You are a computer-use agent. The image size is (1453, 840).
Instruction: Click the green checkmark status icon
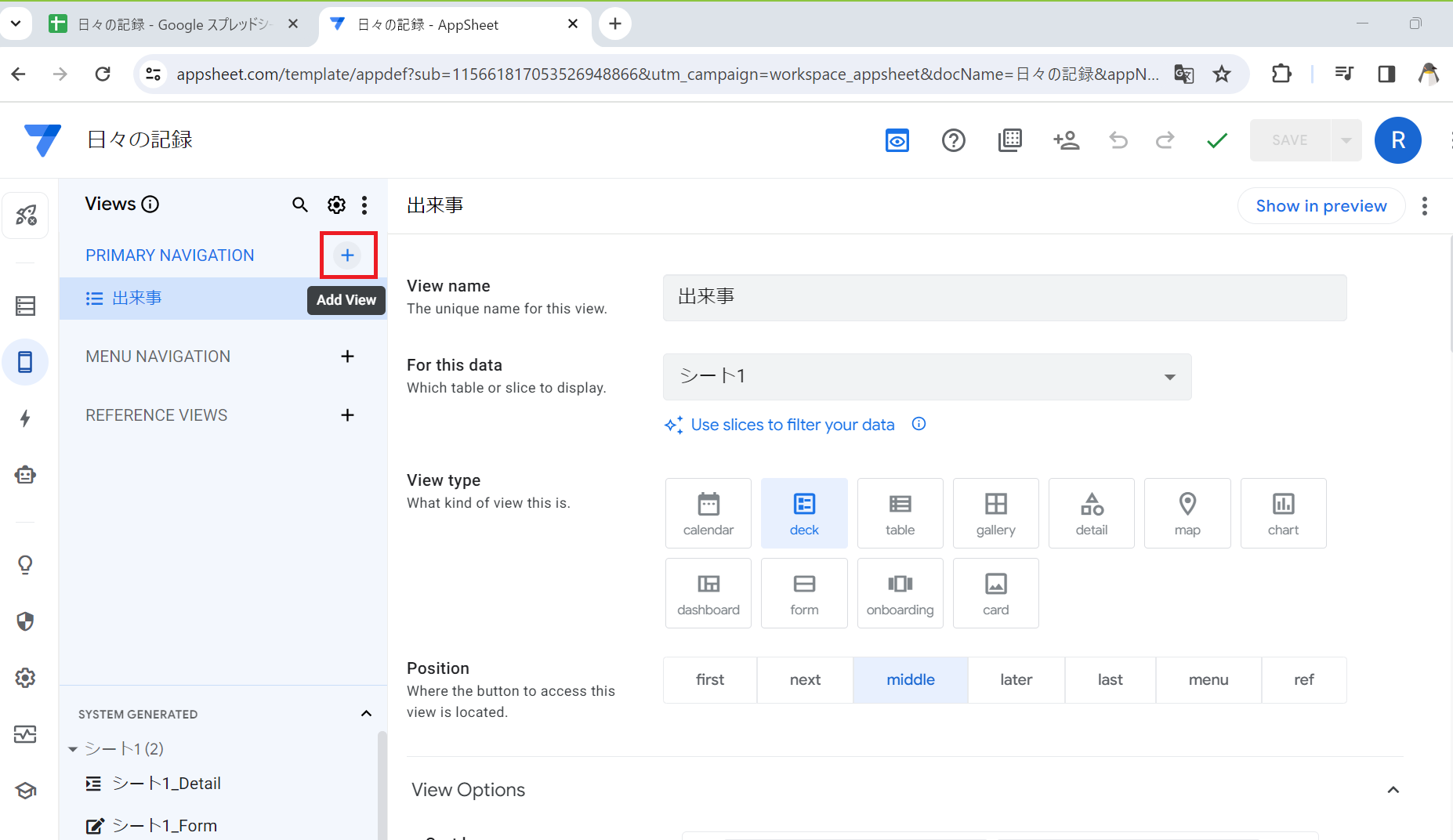pyautogui.click(x=1216, y=140)
